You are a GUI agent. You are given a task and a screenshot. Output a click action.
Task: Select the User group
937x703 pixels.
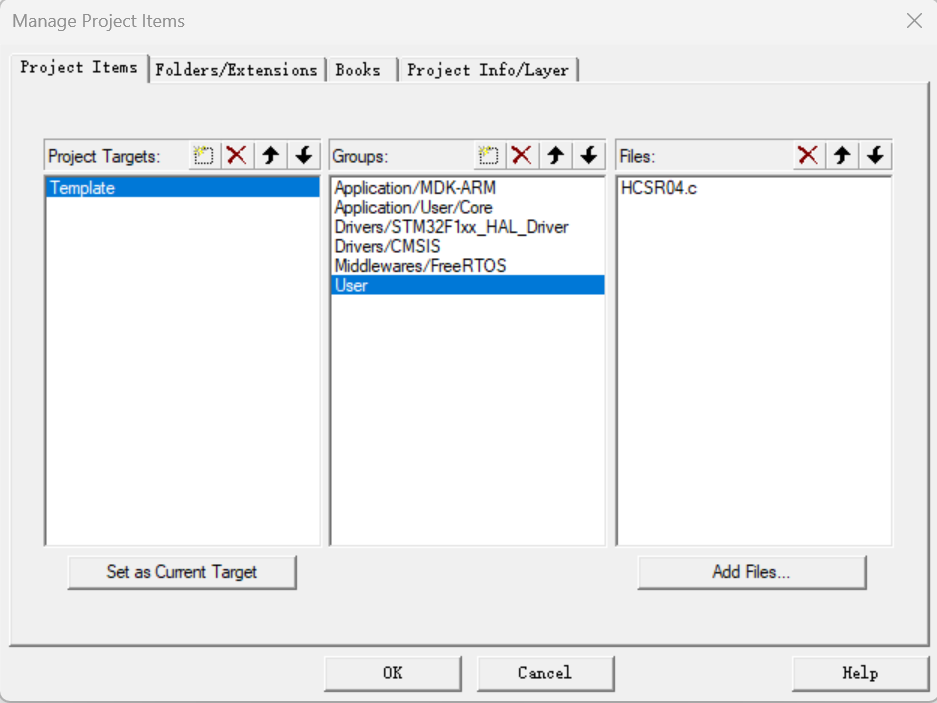pos(468,285)
